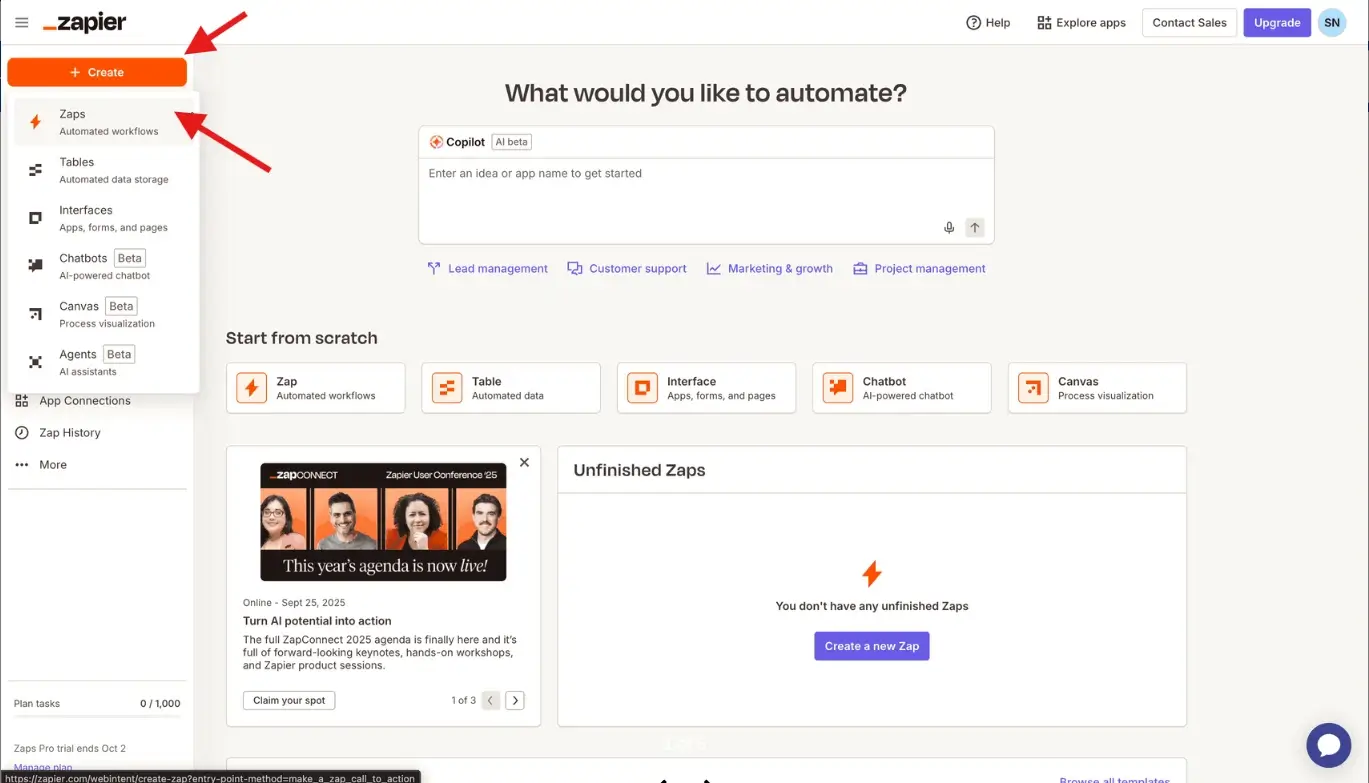
Task: Click the Contact Sales button
Action: (1189, 22)
